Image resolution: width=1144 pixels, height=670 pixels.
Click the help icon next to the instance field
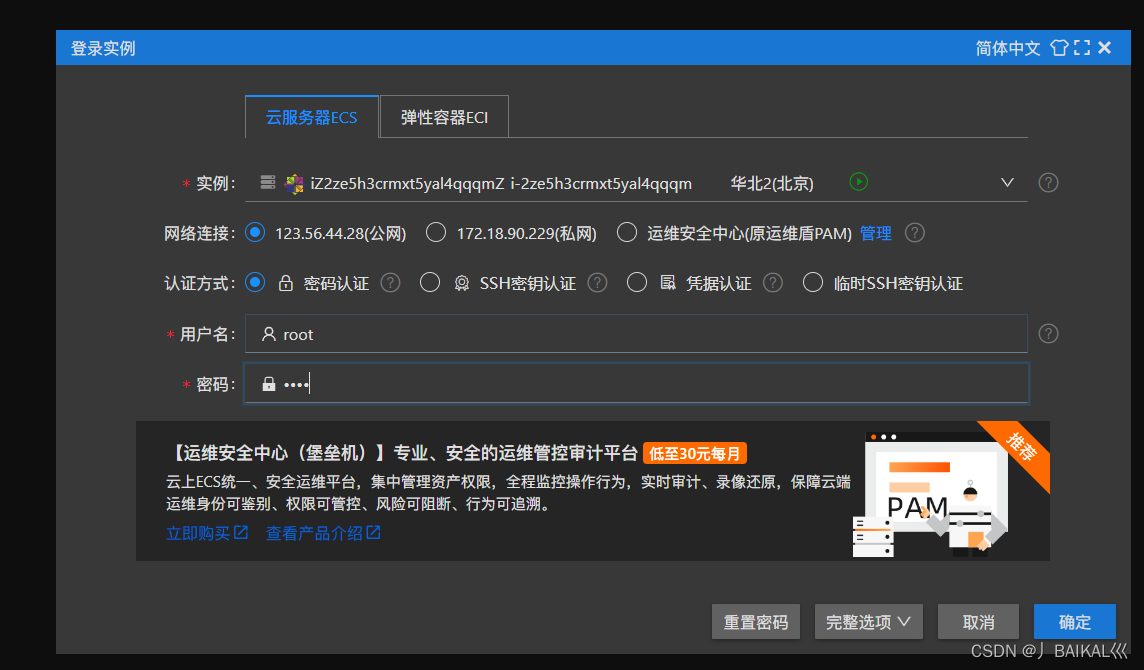[1048, 182]
